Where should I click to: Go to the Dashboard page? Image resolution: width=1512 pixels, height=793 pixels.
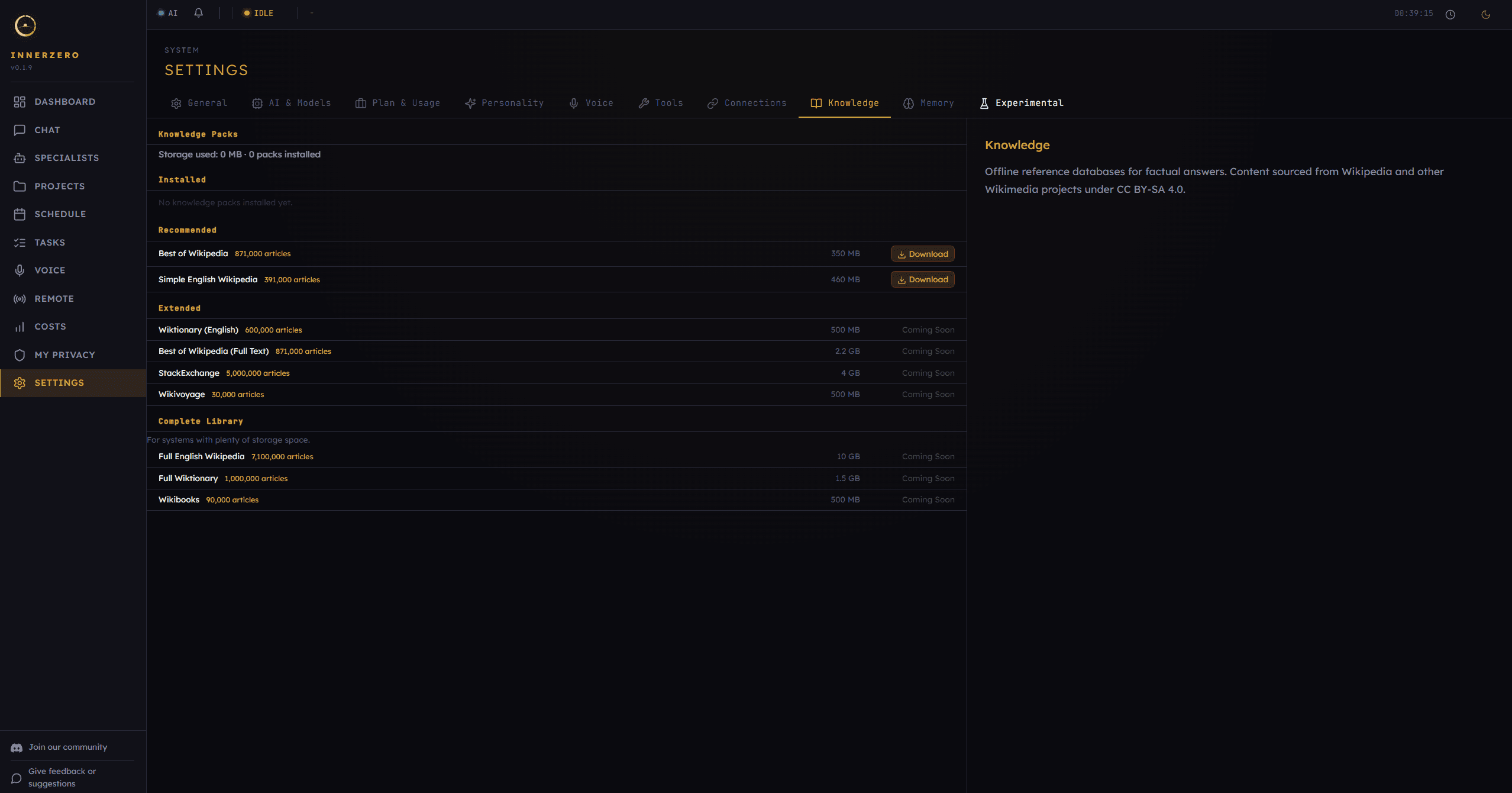coord(65,102)
